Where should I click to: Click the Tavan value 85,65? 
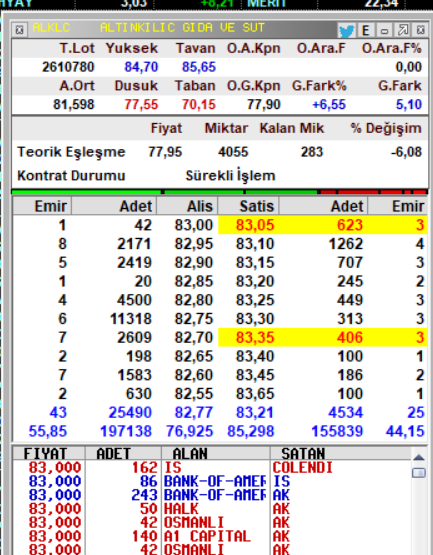pyautogui.click(x=199, y=67)
